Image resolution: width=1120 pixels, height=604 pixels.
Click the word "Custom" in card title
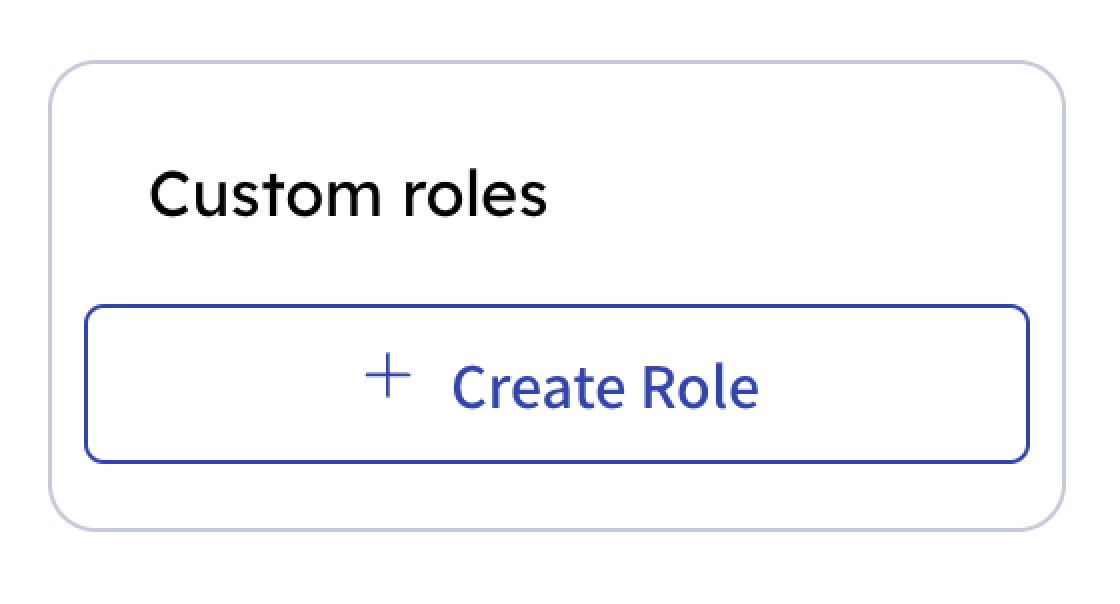tap(265, 194)
